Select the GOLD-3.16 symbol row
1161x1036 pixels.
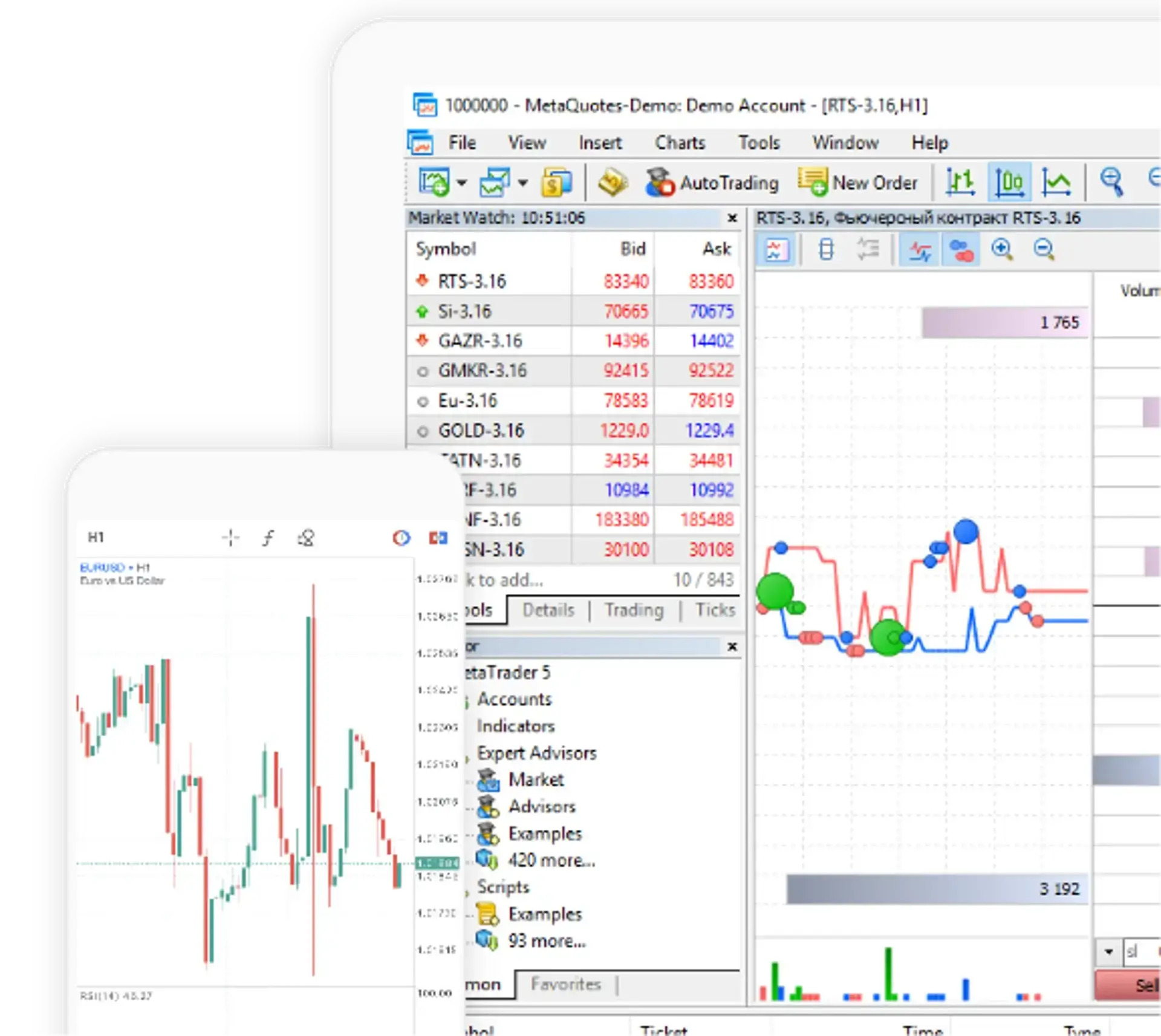(481, 431)
